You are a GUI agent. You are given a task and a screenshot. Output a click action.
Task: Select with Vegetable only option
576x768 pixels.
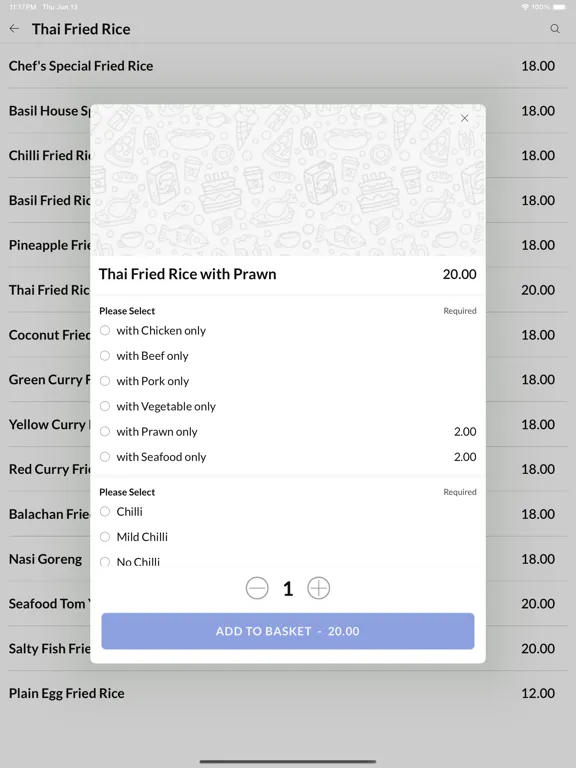288,407
